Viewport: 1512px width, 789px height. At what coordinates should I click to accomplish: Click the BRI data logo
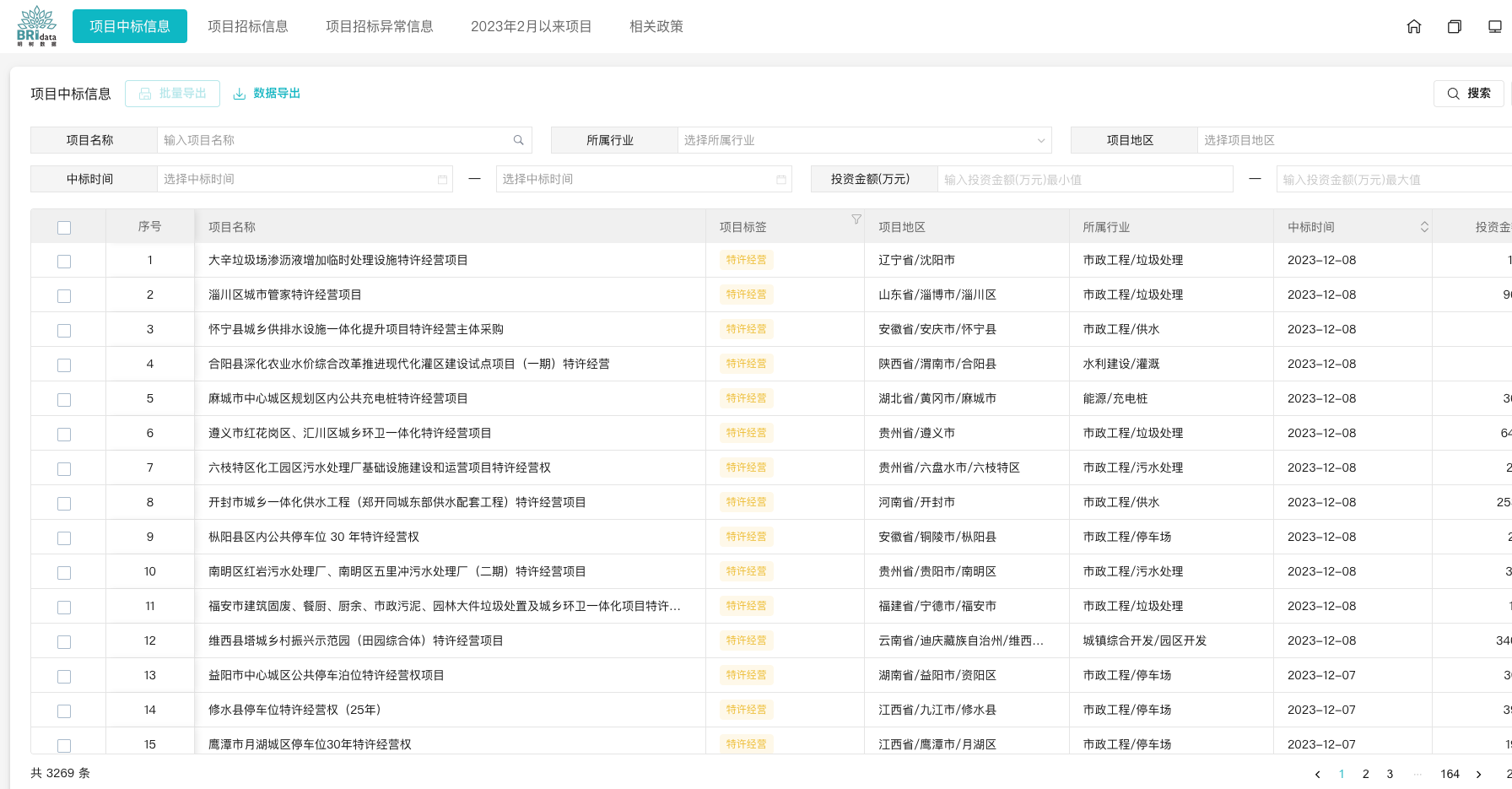[x=37, y=26]
